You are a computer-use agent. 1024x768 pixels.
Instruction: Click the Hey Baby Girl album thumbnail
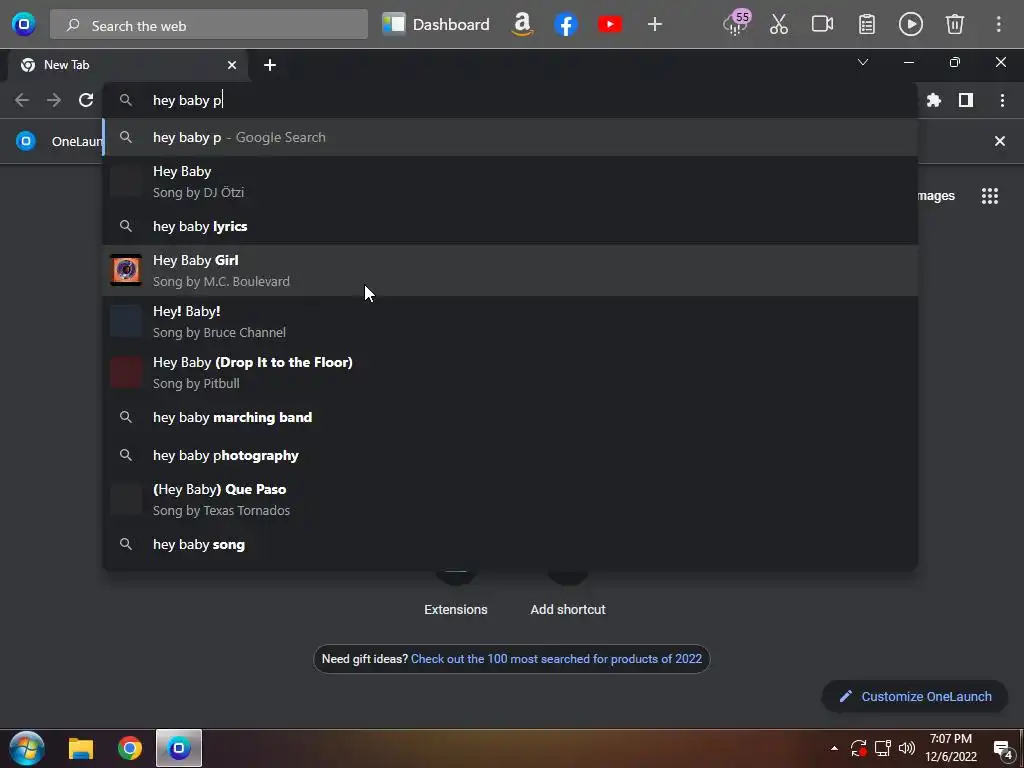pos(125,270)
